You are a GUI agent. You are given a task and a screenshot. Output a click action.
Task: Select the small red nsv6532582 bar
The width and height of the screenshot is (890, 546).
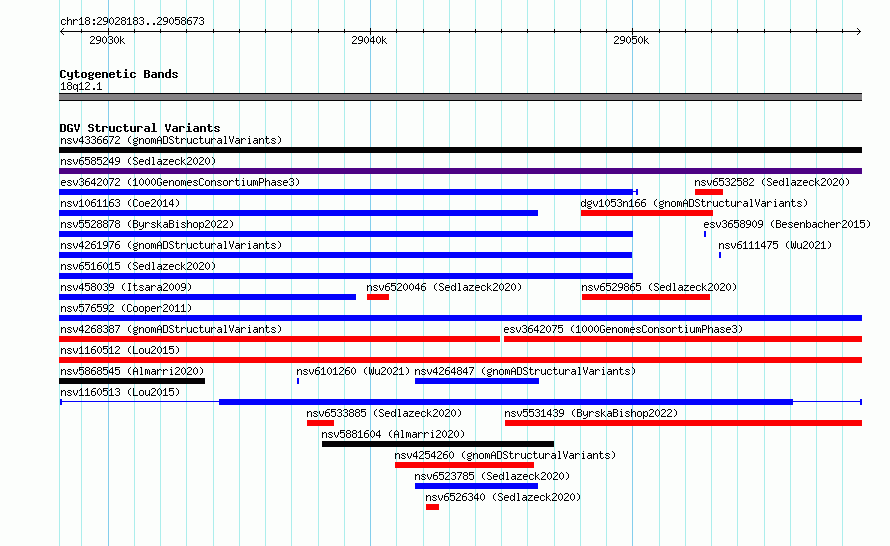click(708, 192)
